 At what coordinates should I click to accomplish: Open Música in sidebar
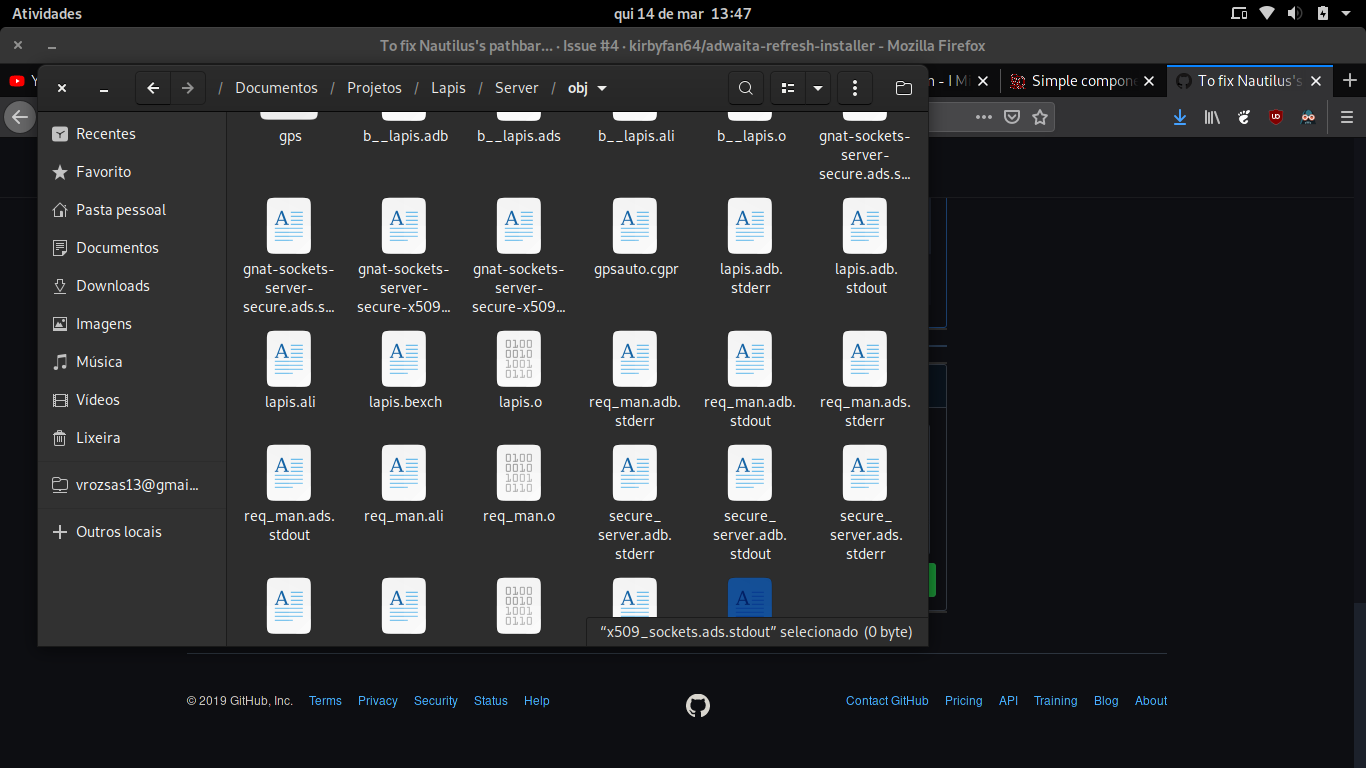coord(132,362)
